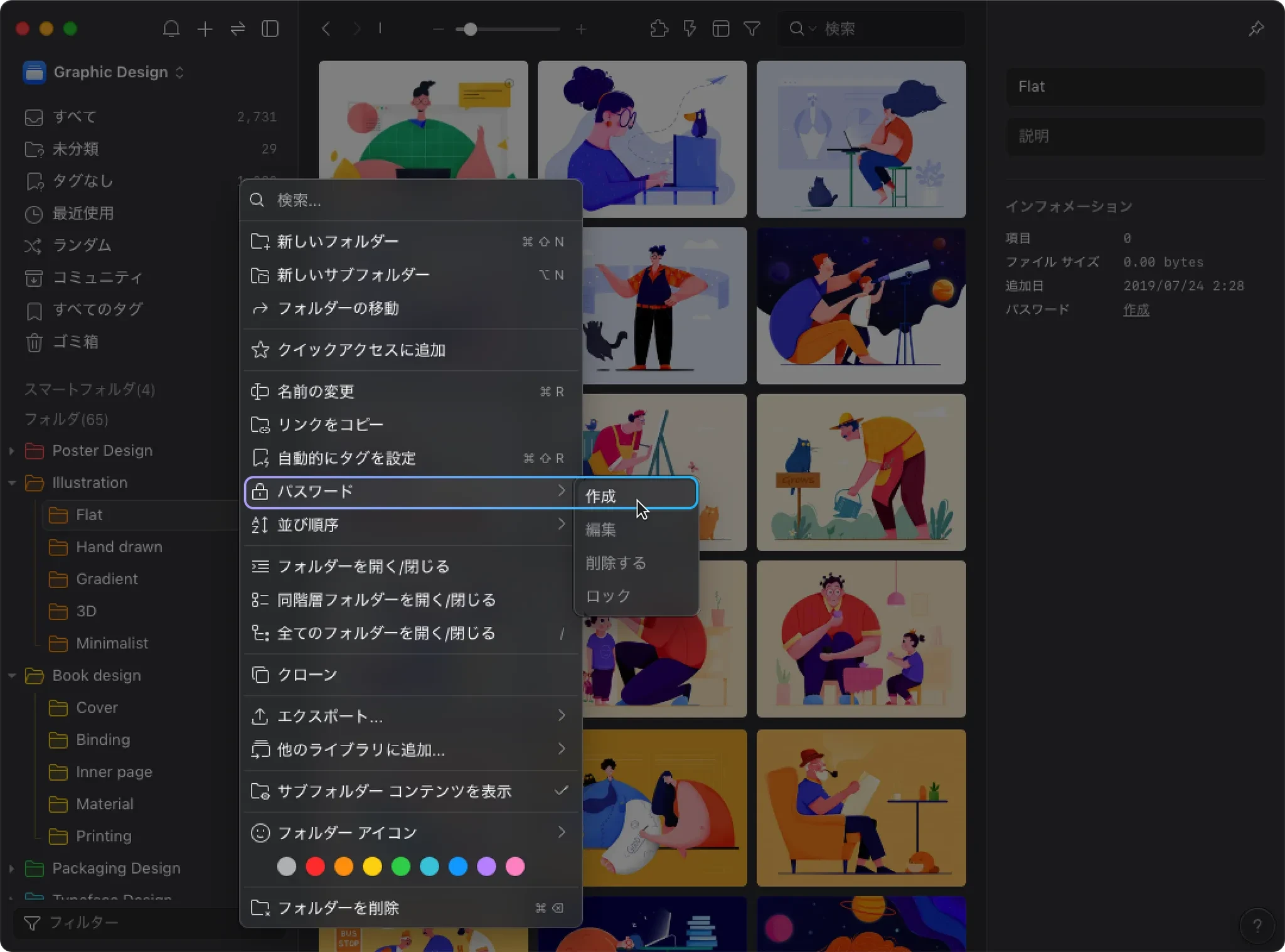
Task: Select ロック in password submenu
Action: [x=636, y=596]
